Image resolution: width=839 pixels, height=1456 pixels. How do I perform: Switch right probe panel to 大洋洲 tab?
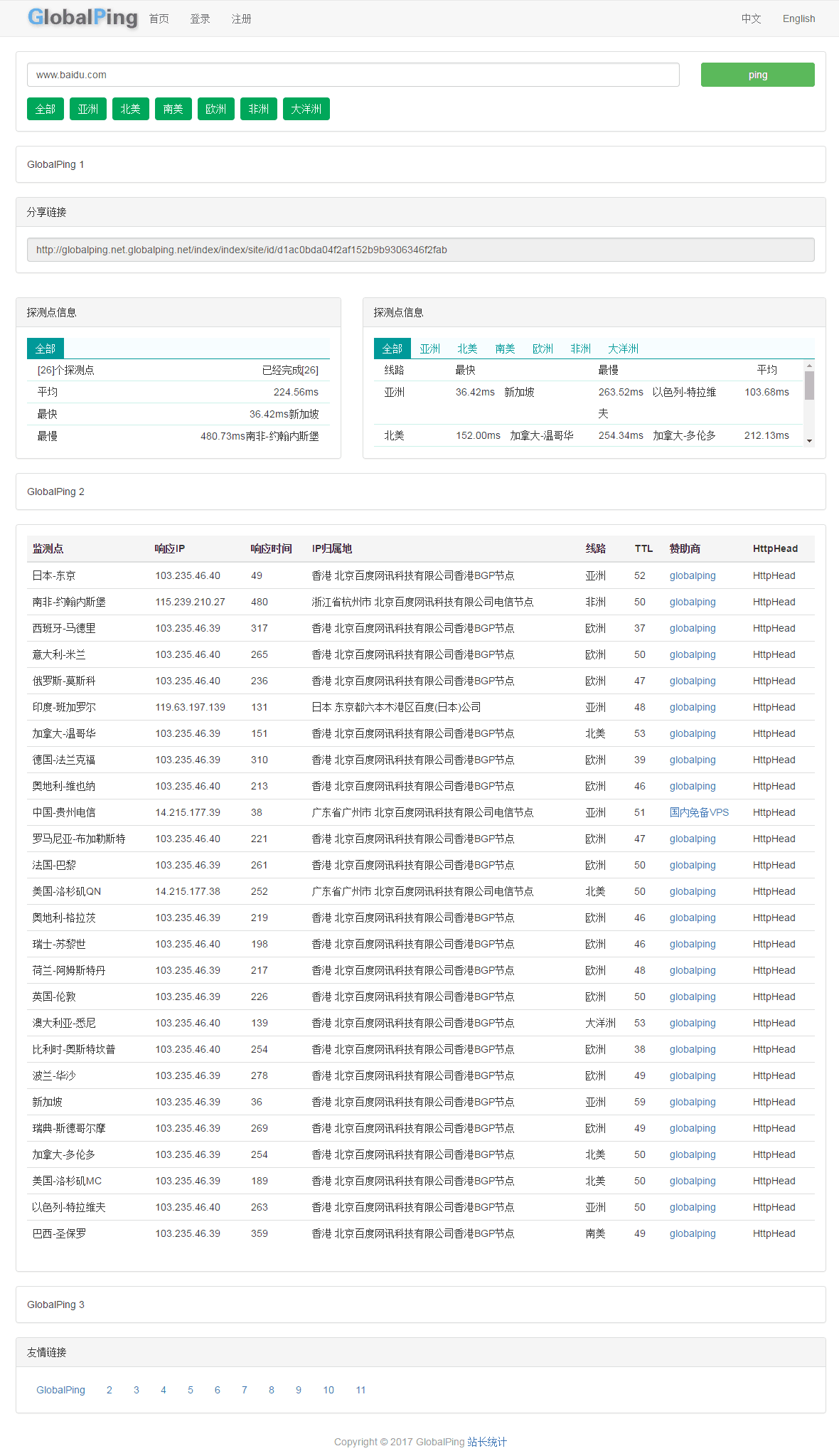click(x=624, y=349)
